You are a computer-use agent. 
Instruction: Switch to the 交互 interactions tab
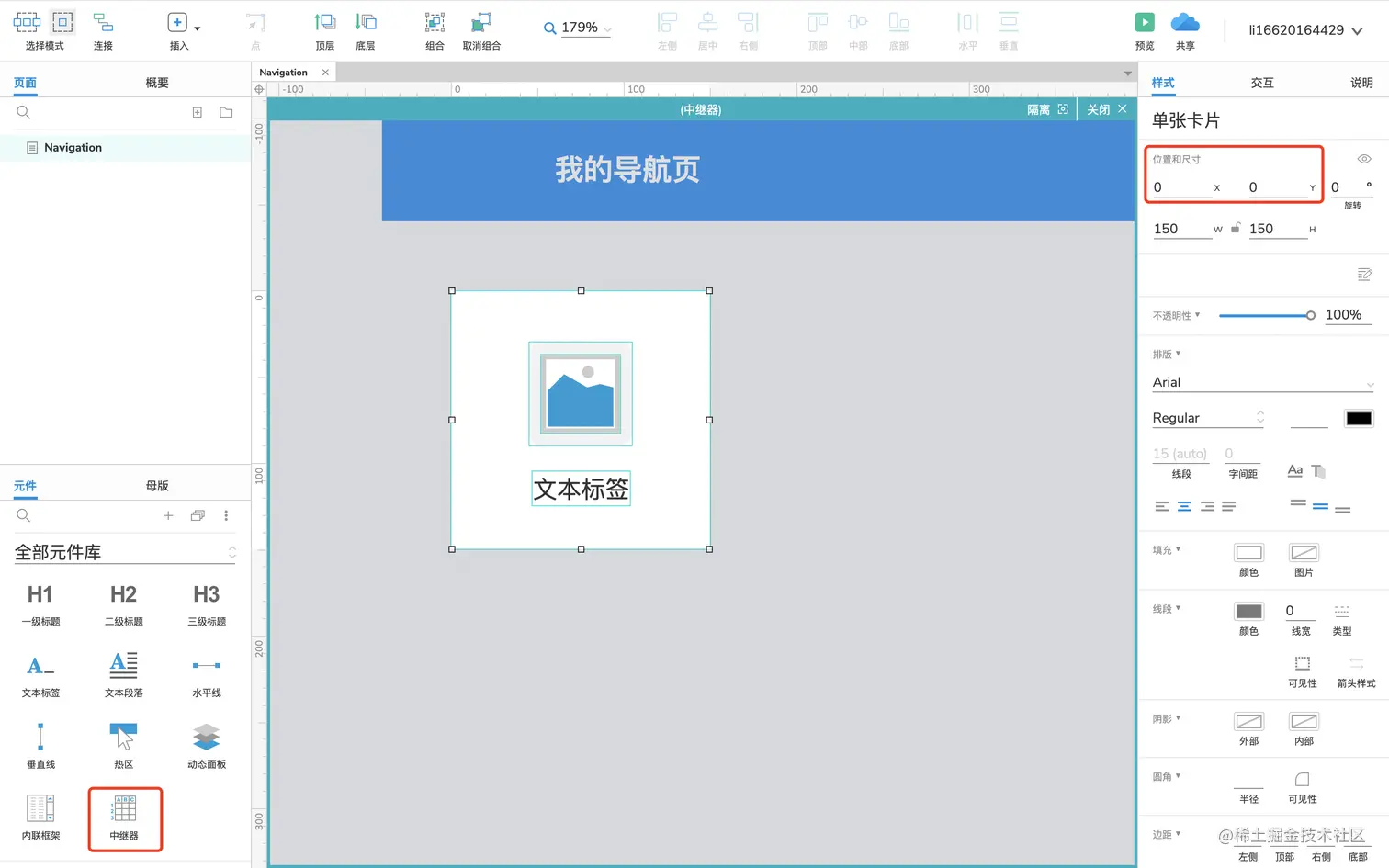(x=1262, y=83)
